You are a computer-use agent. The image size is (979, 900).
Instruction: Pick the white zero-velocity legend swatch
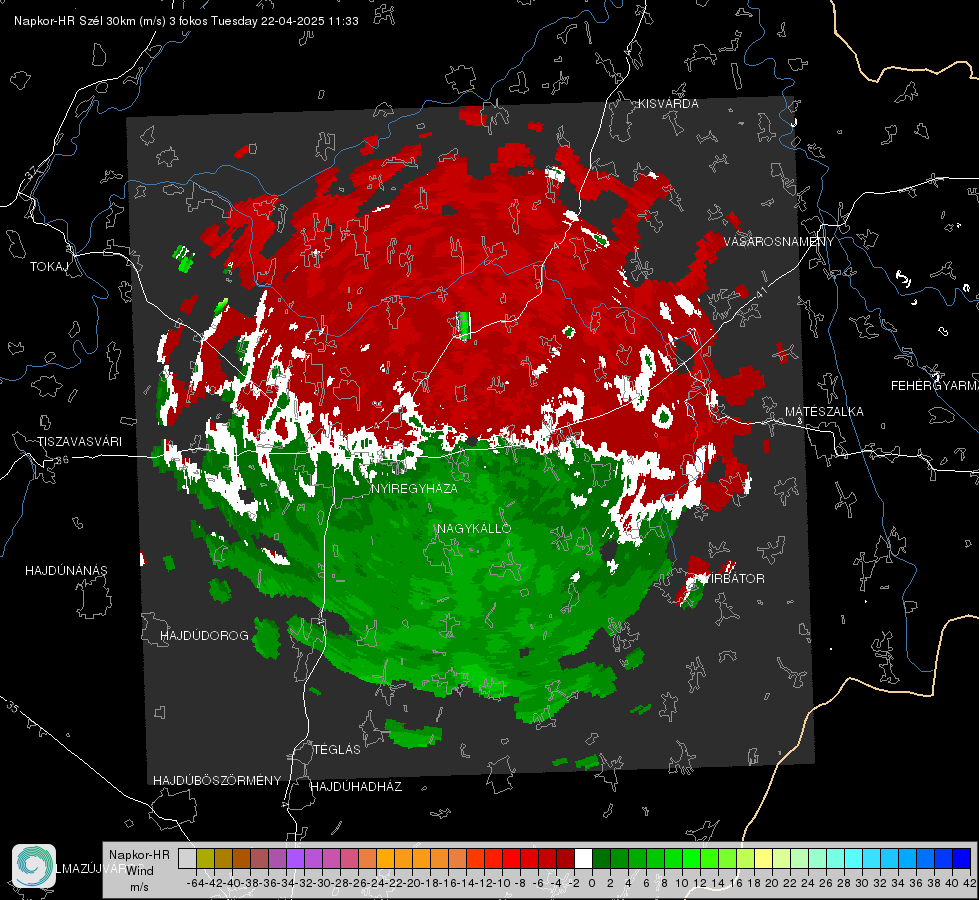pos(583,858)
